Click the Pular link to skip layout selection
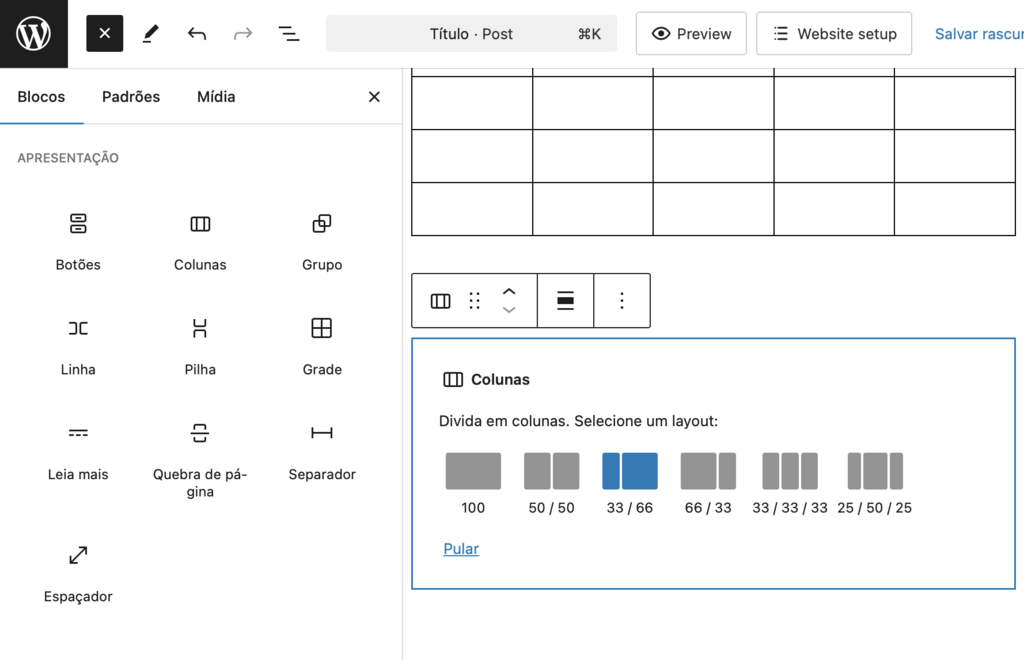 tap(460, 548)
